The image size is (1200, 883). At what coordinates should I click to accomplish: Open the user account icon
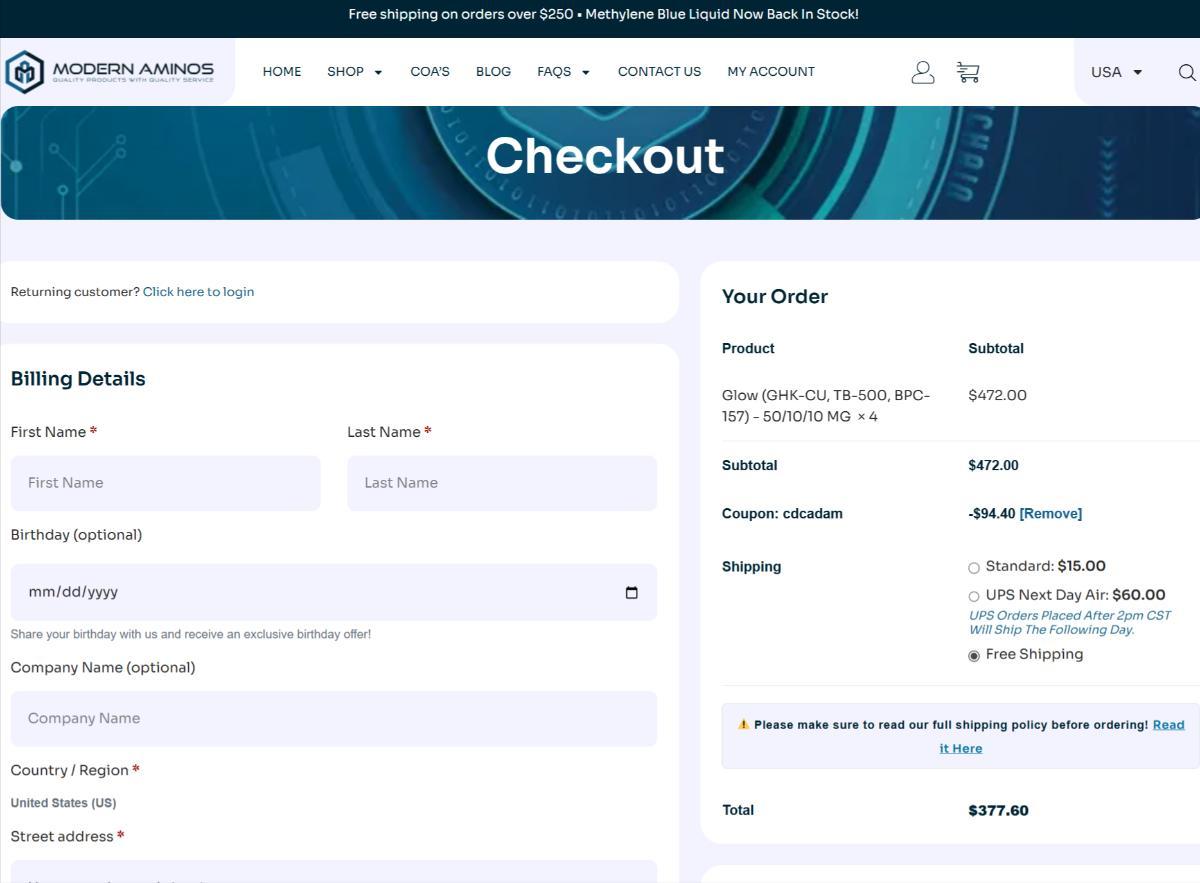(922, 72)
